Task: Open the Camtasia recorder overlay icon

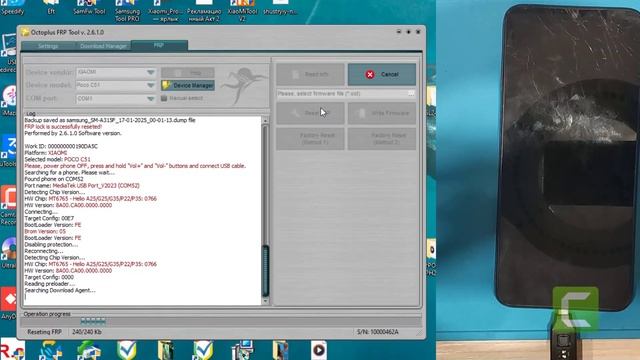Action: [576, 310]
